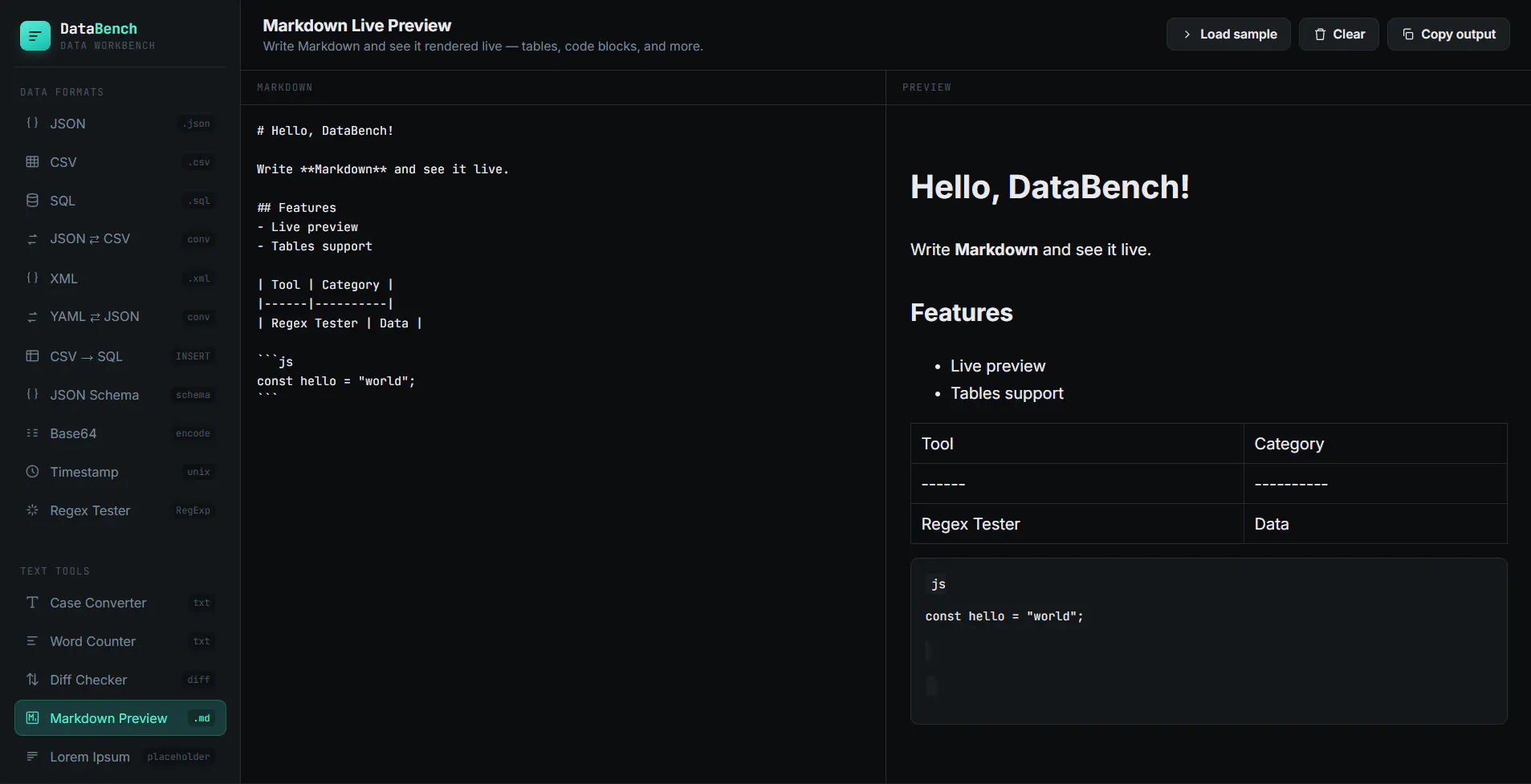Viewport: 1531px width, 784px height.
Task: Open the Word Counter tool
Action: [x=120, y=641]
